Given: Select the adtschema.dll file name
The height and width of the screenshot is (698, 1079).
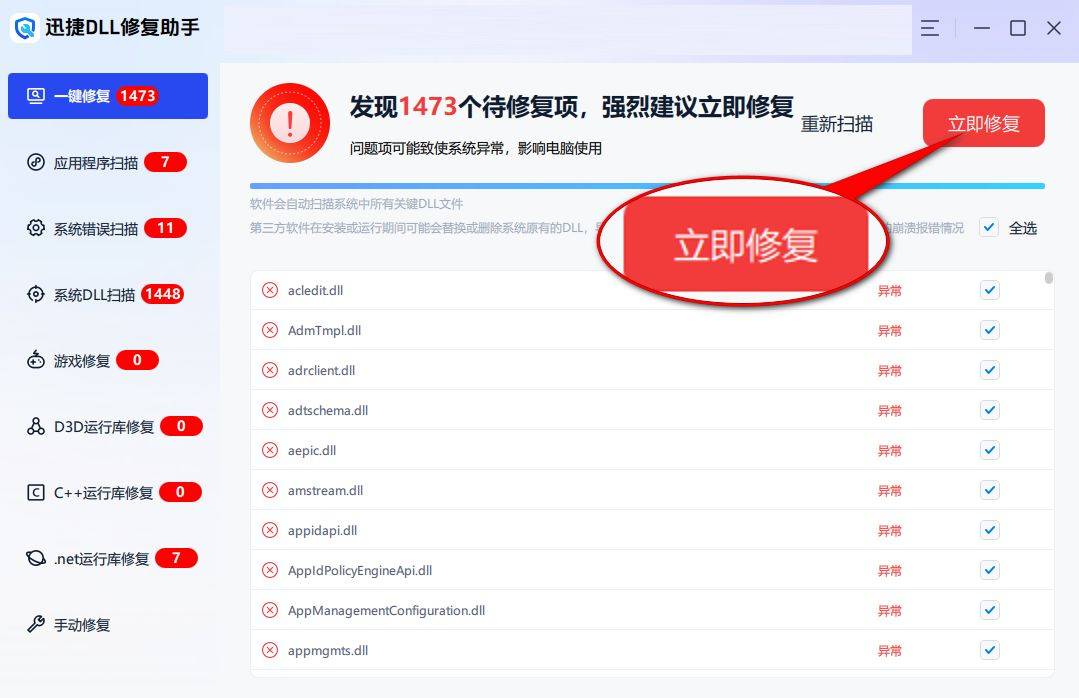Looking at the screenshot, I should pos(328,410).
